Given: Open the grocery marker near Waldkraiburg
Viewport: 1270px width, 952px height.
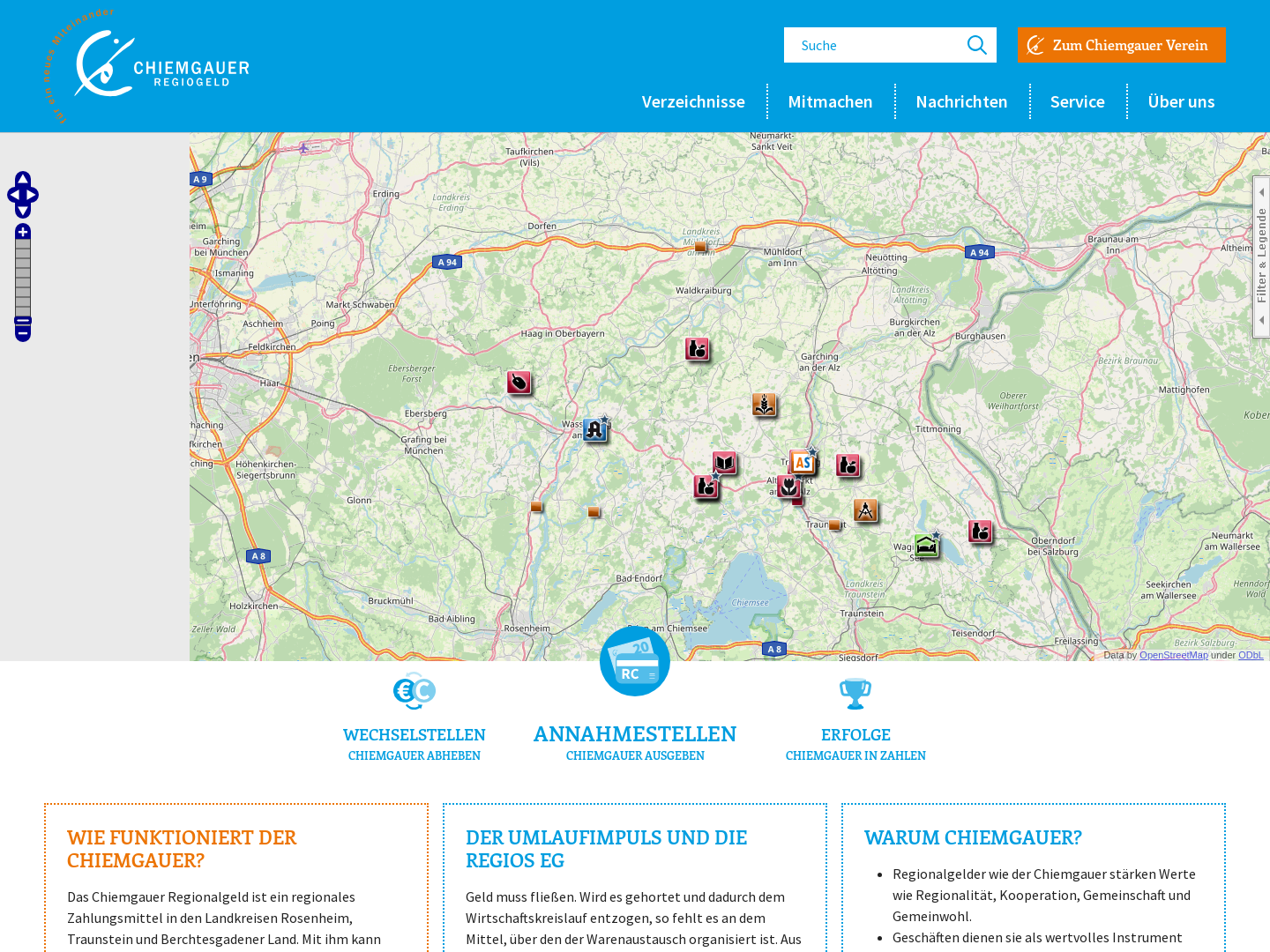Looking at the screenshot, I should tap(697, 348).
